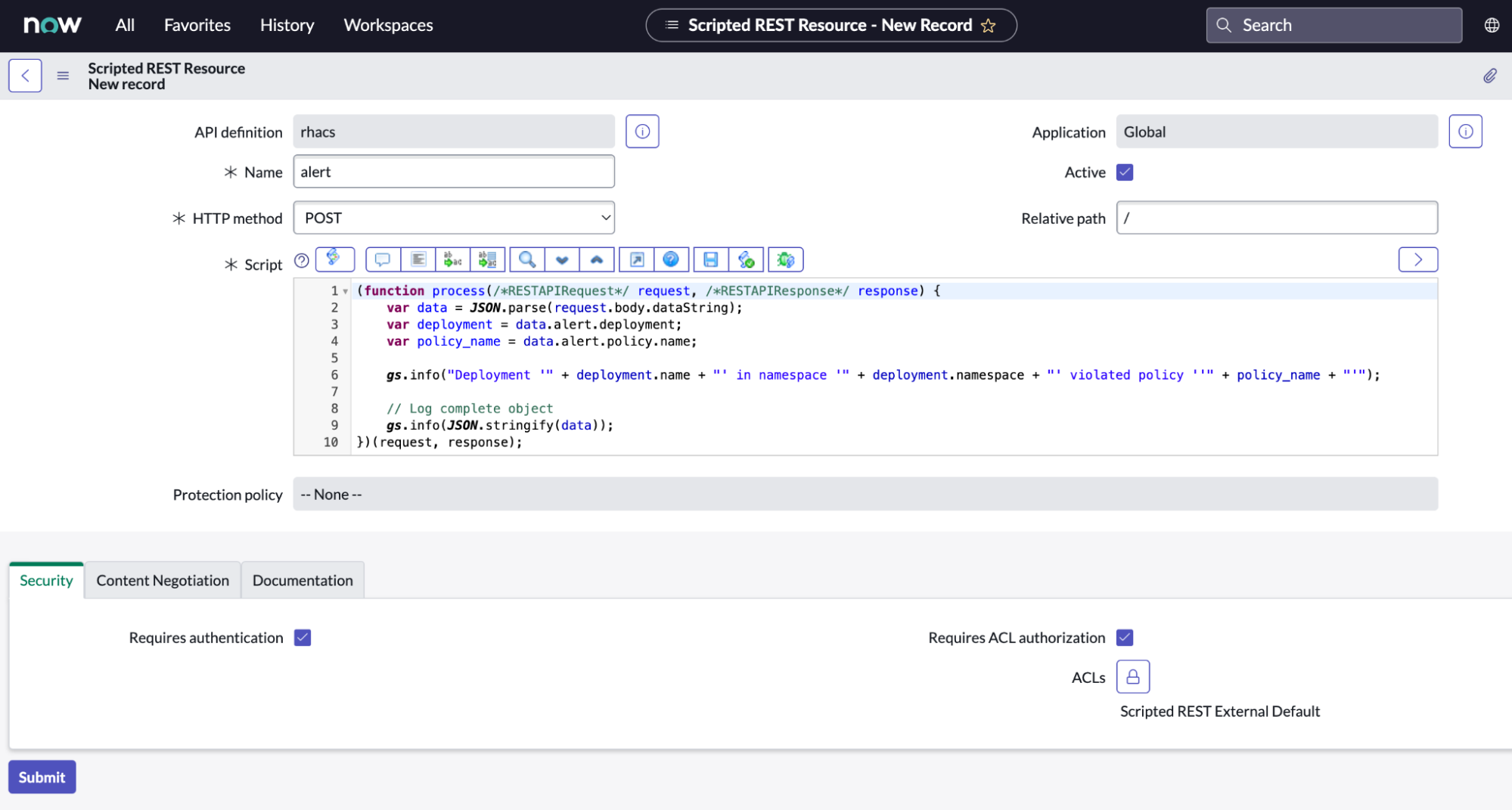Toggle Requires ACL authorization checkbox
Image resolution: width=1512 pixels, height=810 pixels.
[x=1125, y=638]
